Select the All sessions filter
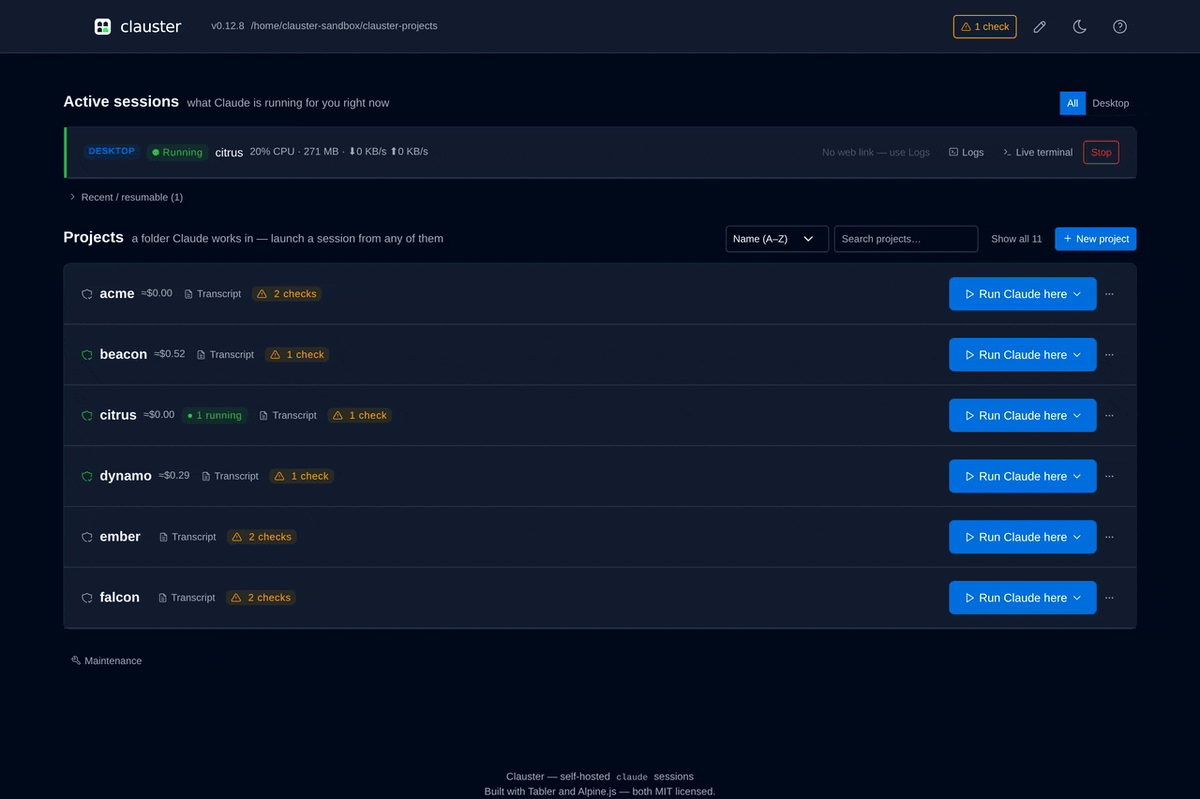The image size is (1200, 799). pos(1072,103)
